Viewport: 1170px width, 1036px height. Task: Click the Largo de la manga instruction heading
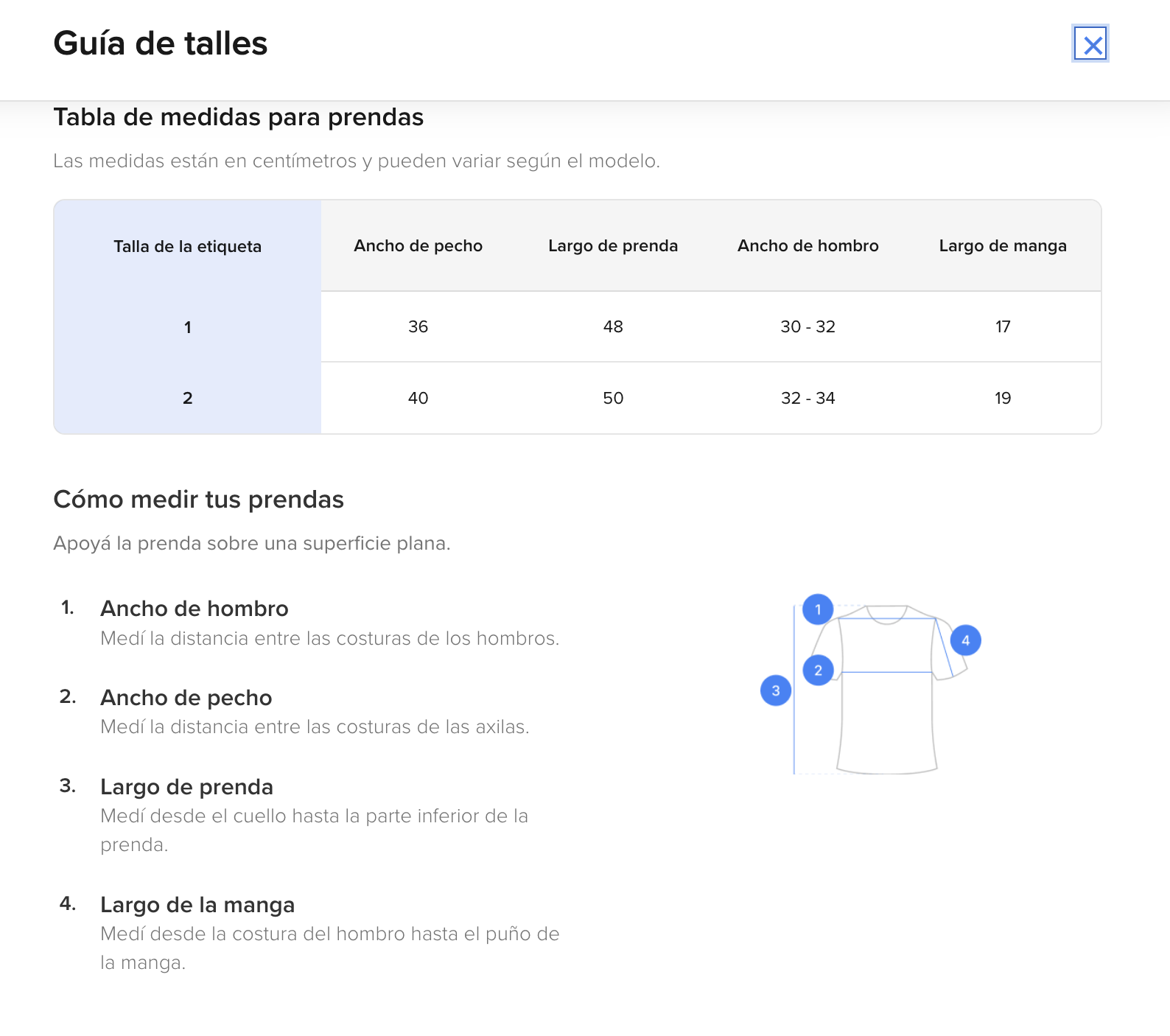coord(197,905)
